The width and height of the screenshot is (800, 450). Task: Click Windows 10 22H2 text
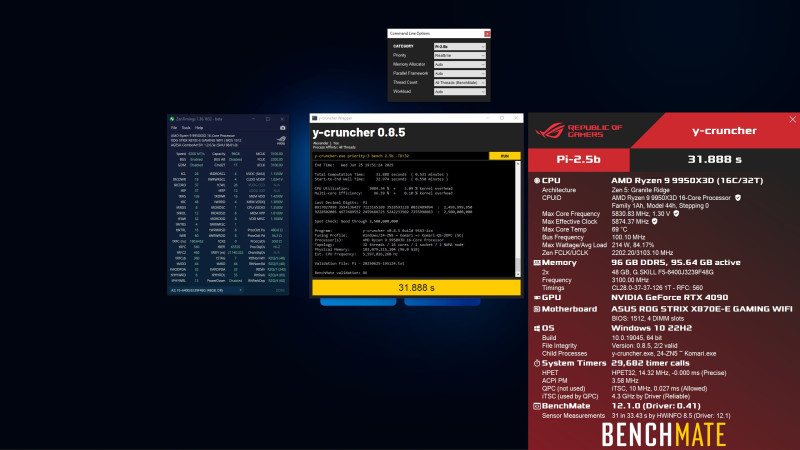652,328
